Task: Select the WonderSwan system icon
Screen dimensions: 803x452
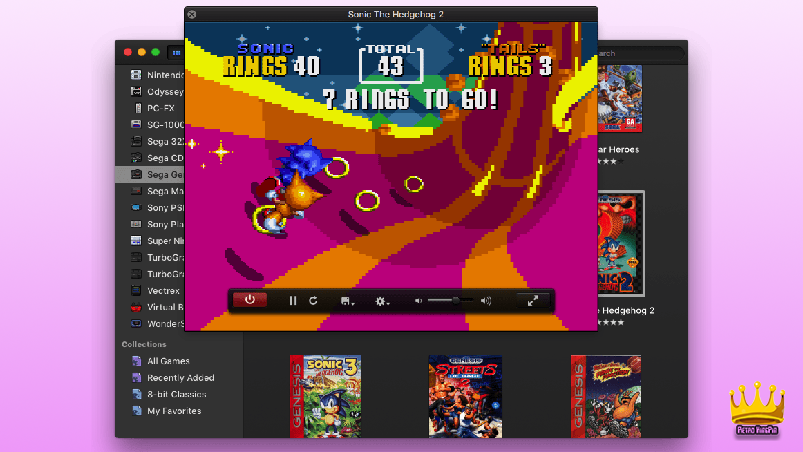Action: point(136,324)
